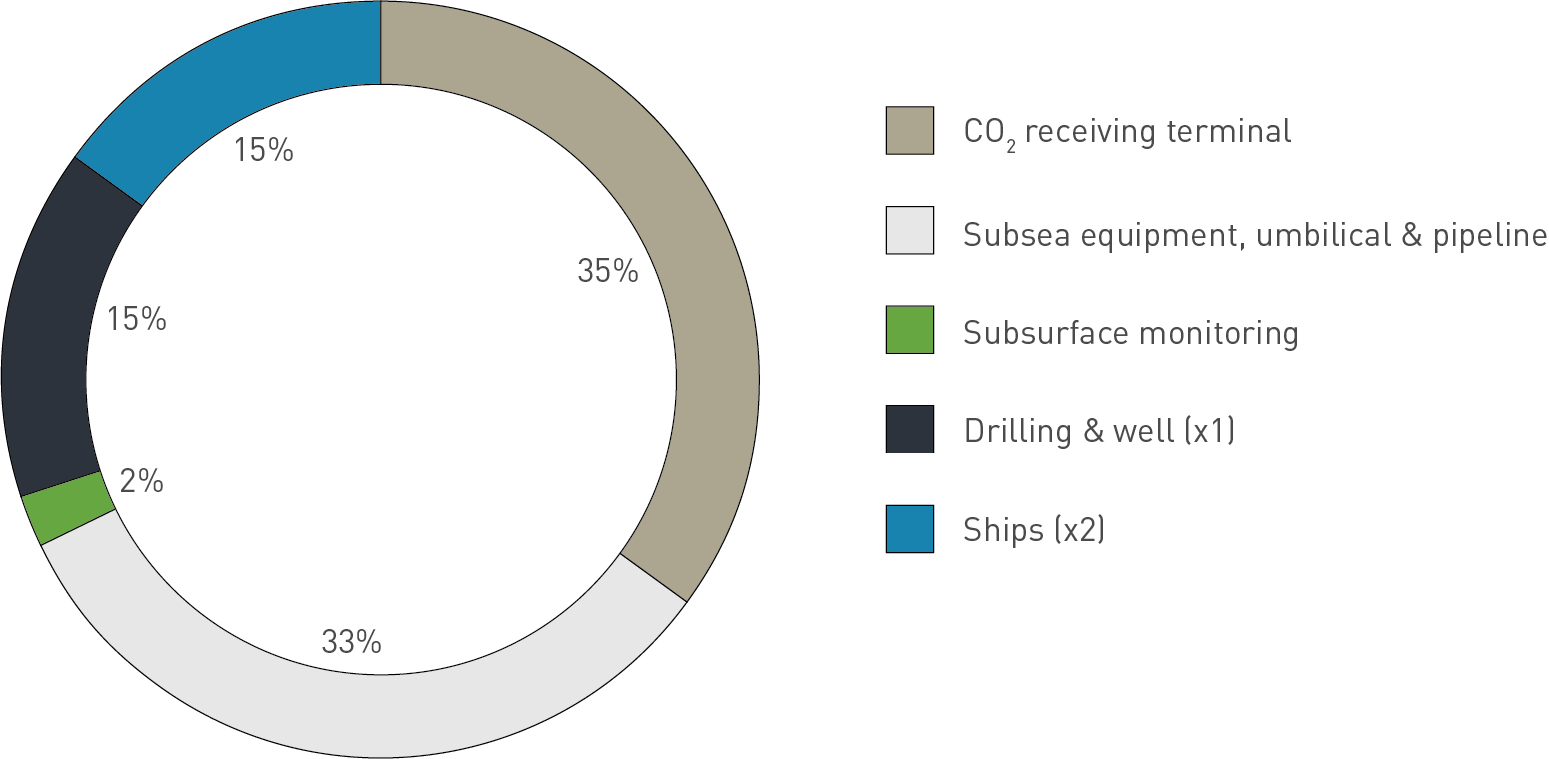Select "Subsea equipment, umbilical & pipeline" legend text
1549x759 pixels.
[x=1255, y=234]
